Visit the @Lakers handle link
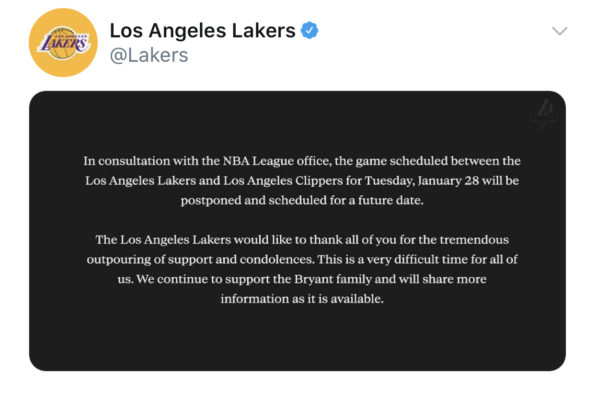The image size is (595, 395). 149,55
